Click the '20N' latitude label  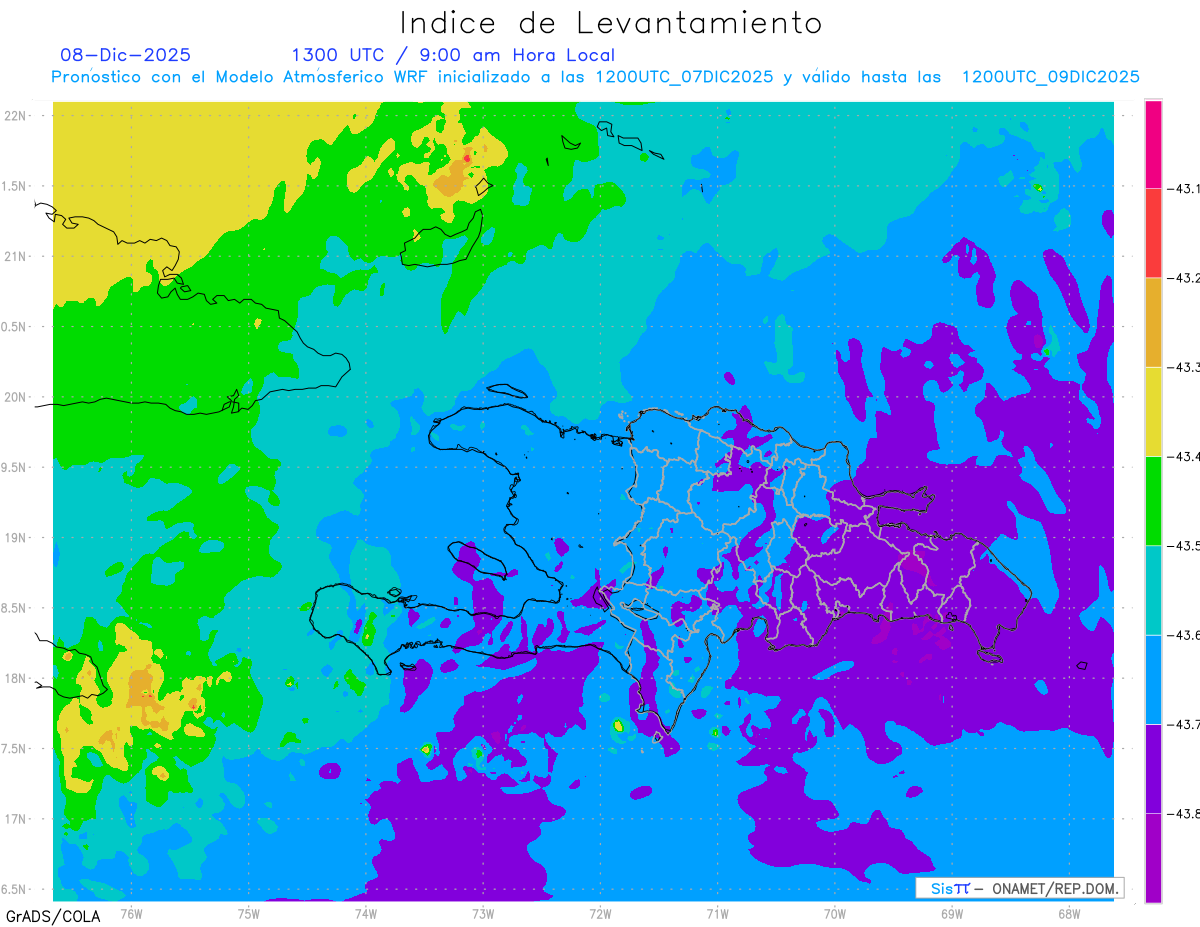click(16, 397)
